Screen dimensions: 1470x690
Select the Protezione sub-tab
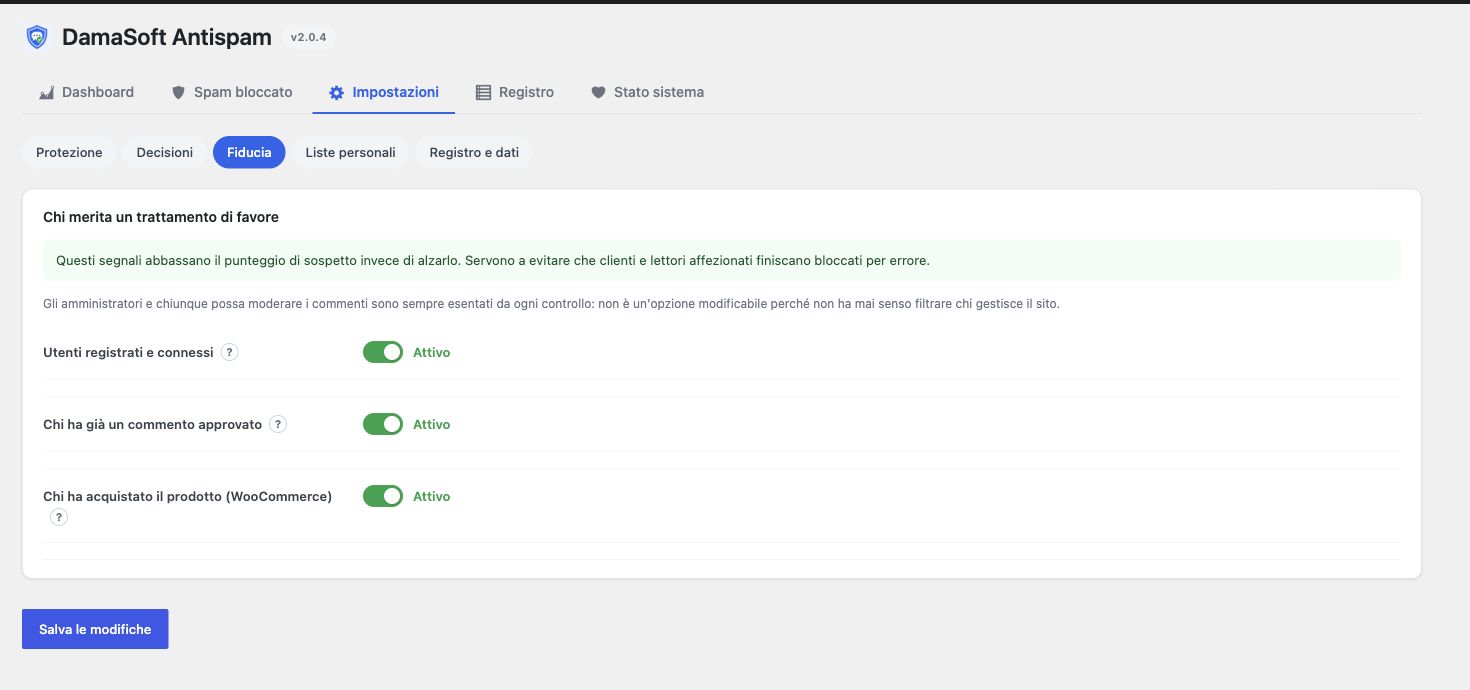[69, 152]
